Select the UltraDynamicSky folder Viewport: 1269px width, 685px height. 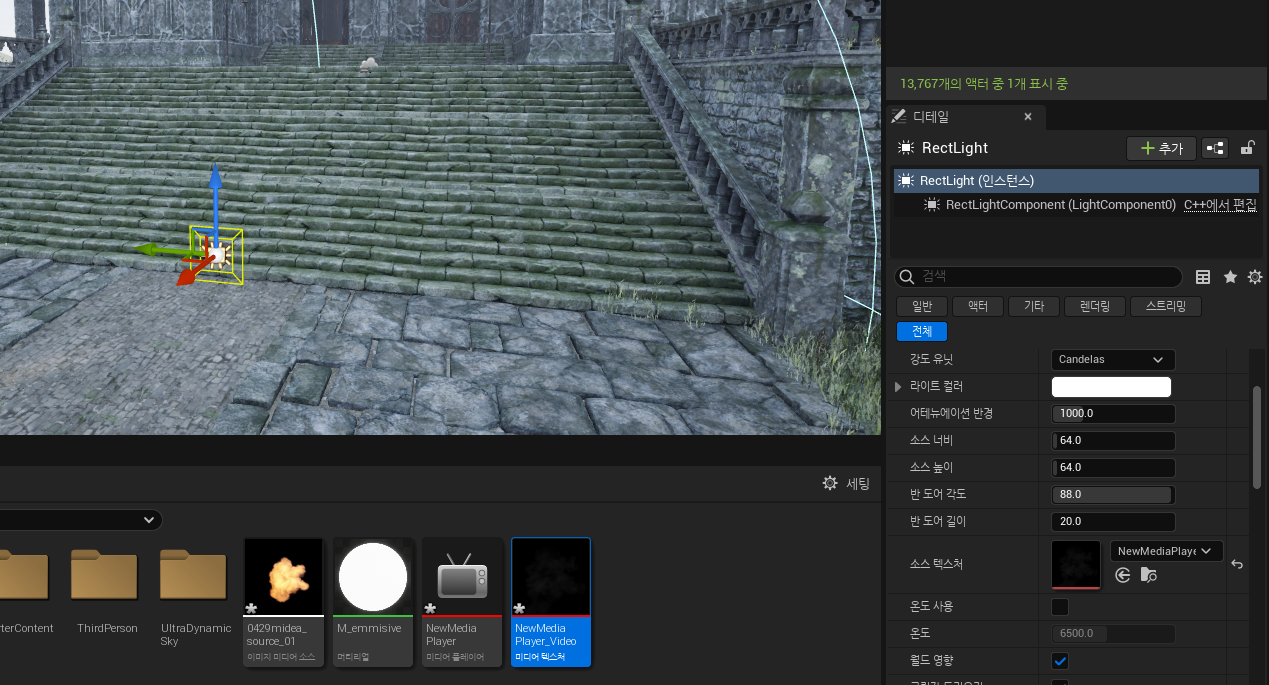click(x=196, y=598)
